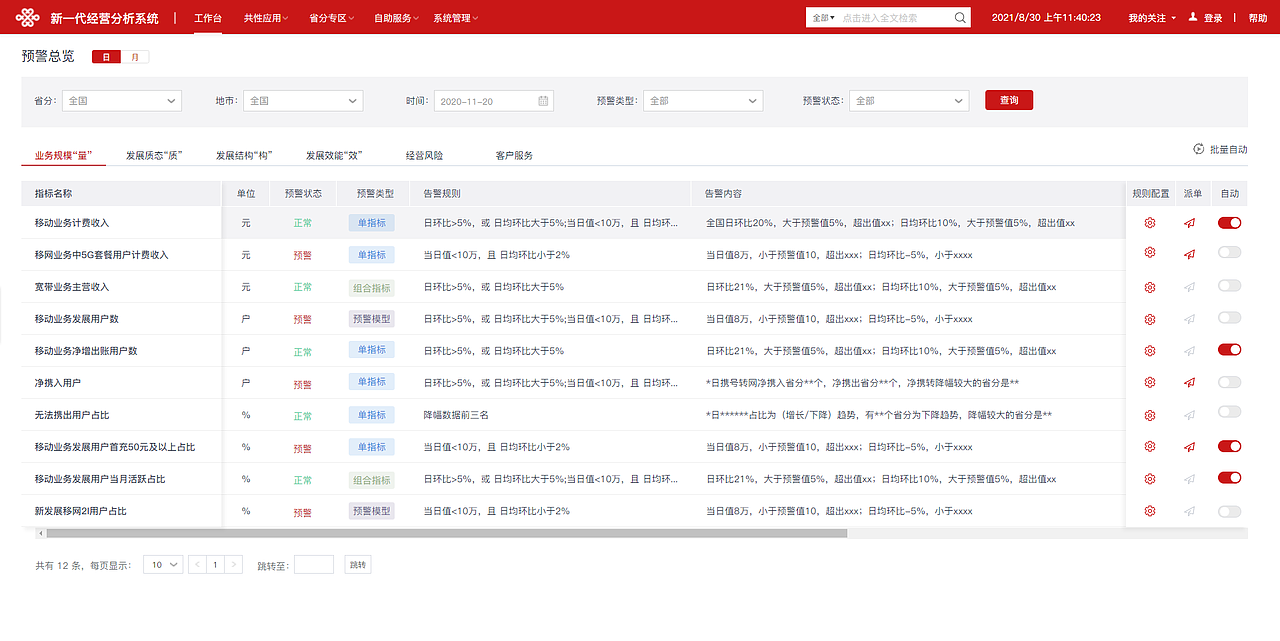Disable auto toggle for 移动业务发展用户首充50元及以上占比
The height and width of the screenshot is (641, 1280).
coord(1229,446)
